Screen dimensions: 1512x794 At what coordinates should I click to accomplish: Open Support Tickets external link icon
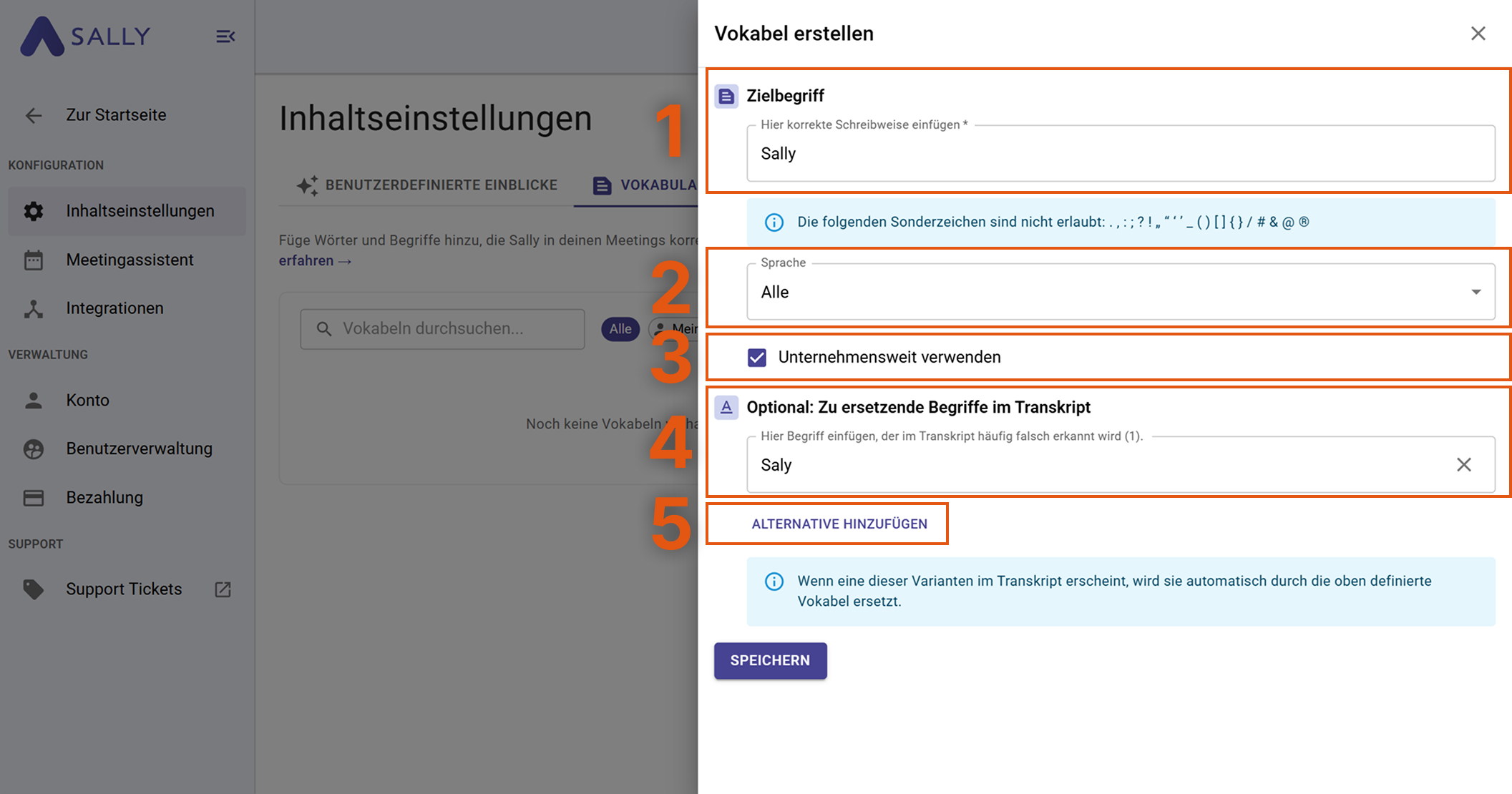pyautogui.click(x=223, y=589)
